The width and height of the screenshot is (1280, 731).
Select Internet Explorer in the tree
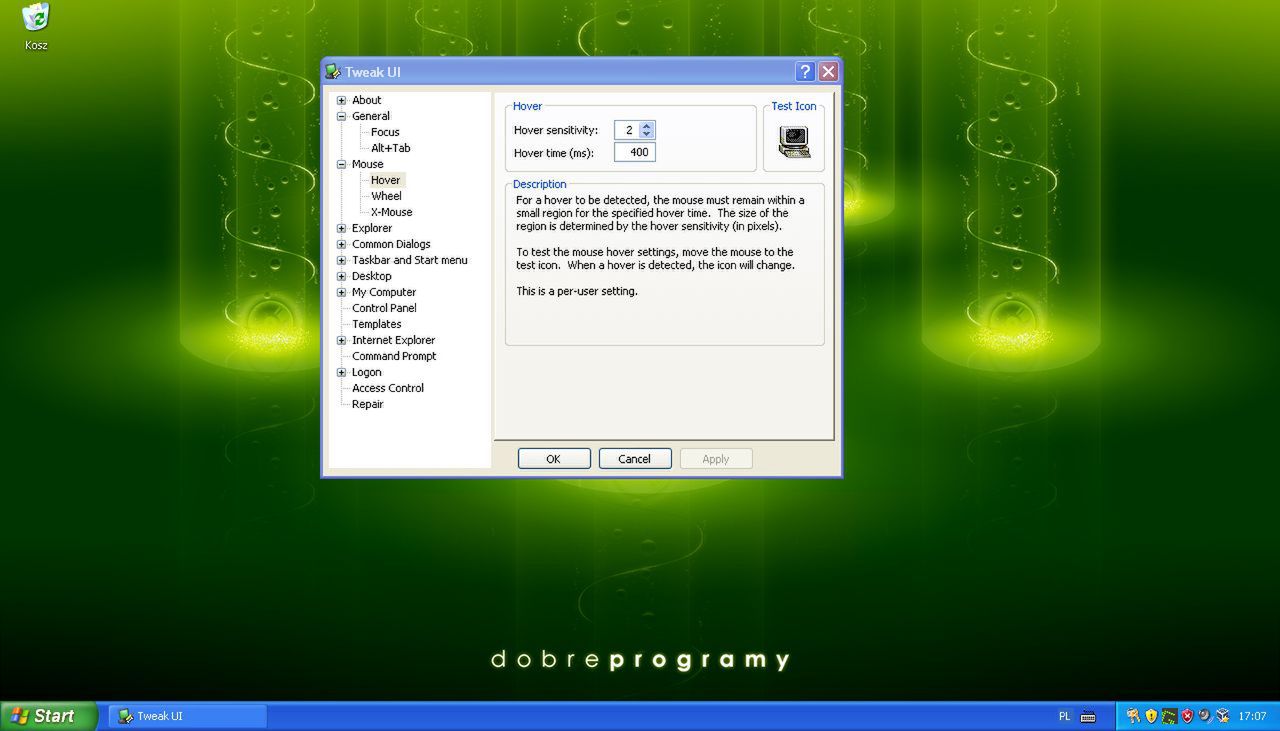[x=394, y=340]
